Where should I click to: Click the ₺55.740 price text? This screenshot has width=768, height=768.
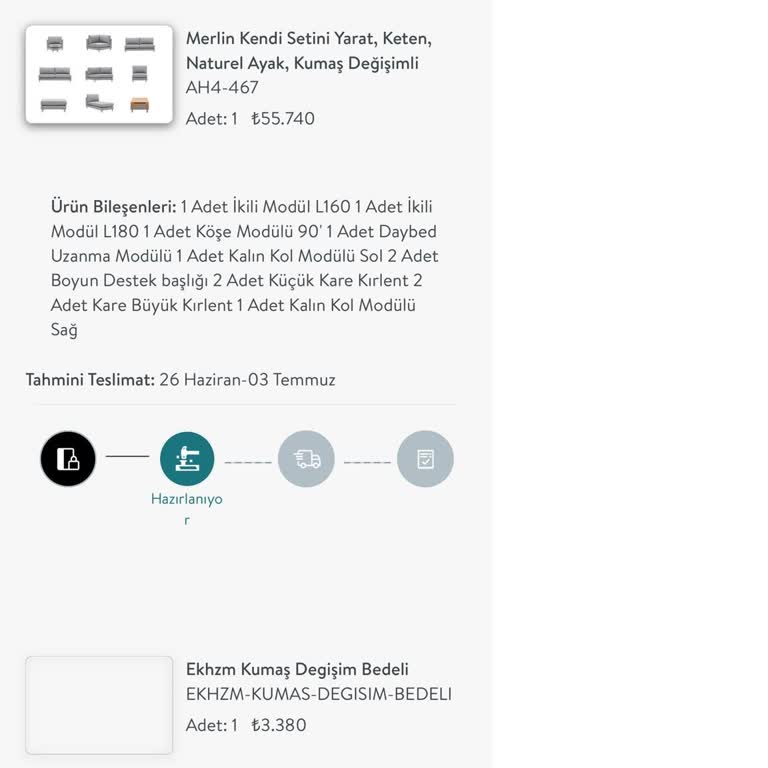coord(283,119)
